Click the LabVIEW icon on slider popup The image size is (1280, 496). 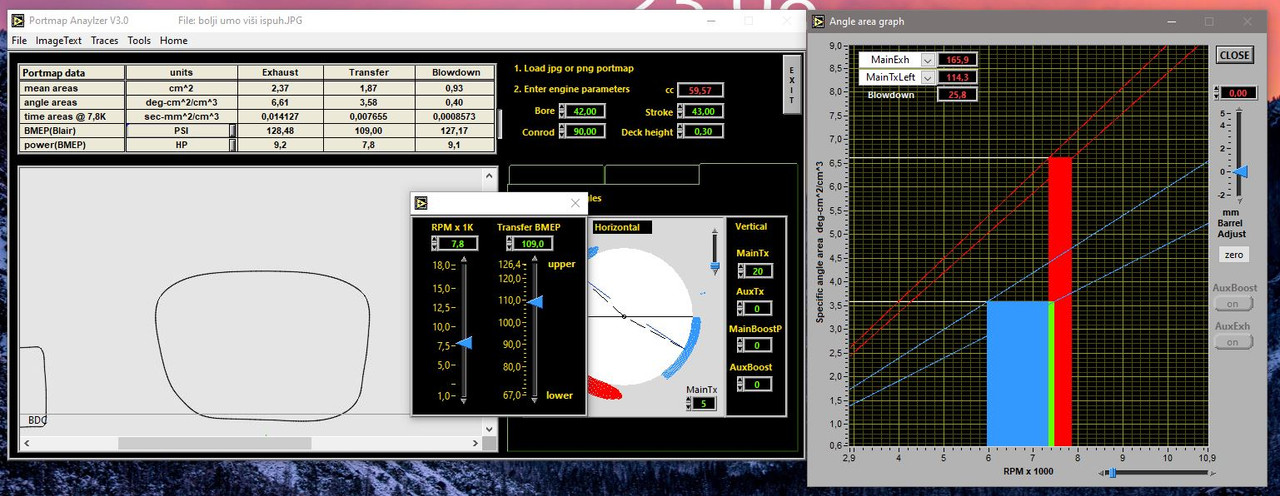point(423,203)
